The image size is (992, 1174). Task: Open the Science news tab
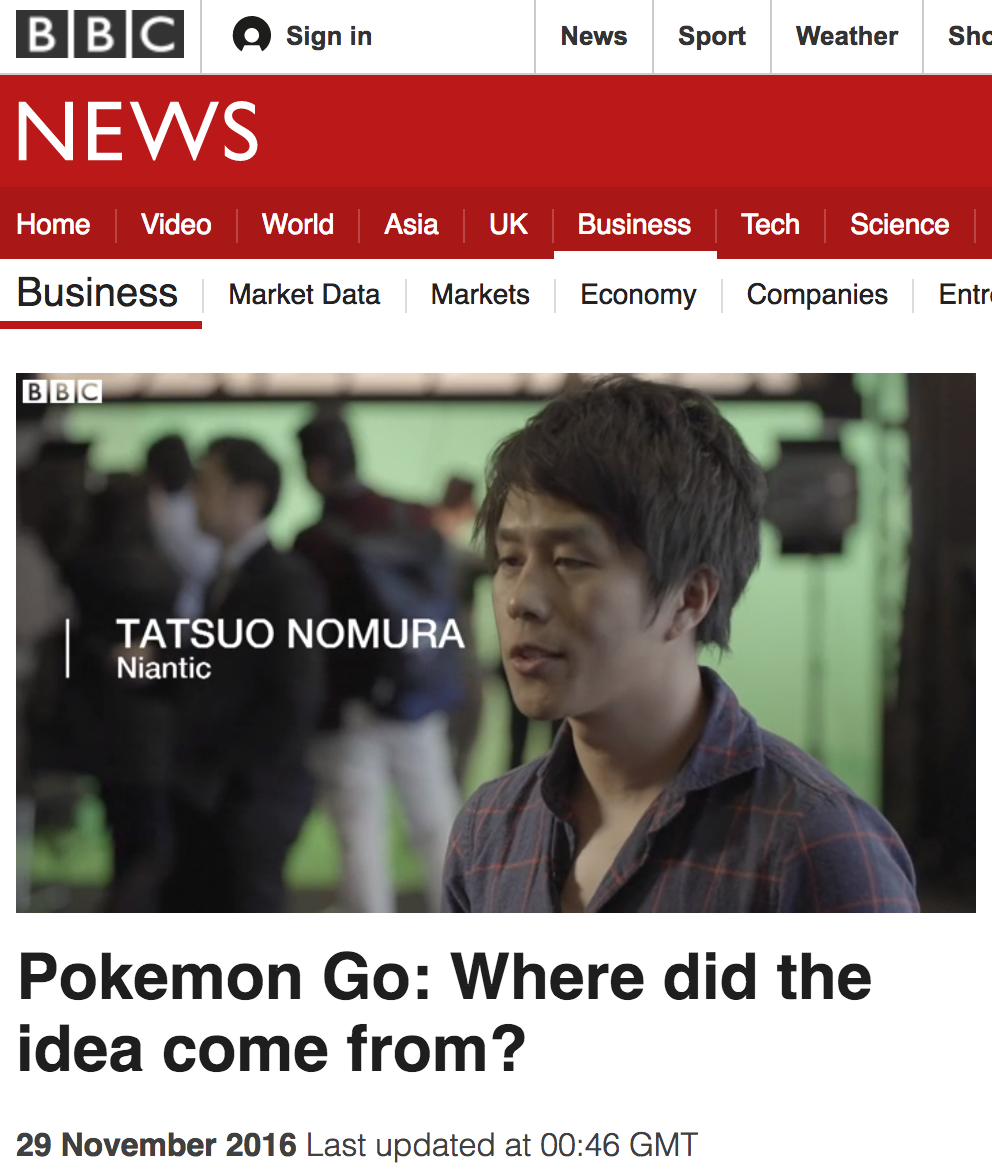(x=899, y=225)
